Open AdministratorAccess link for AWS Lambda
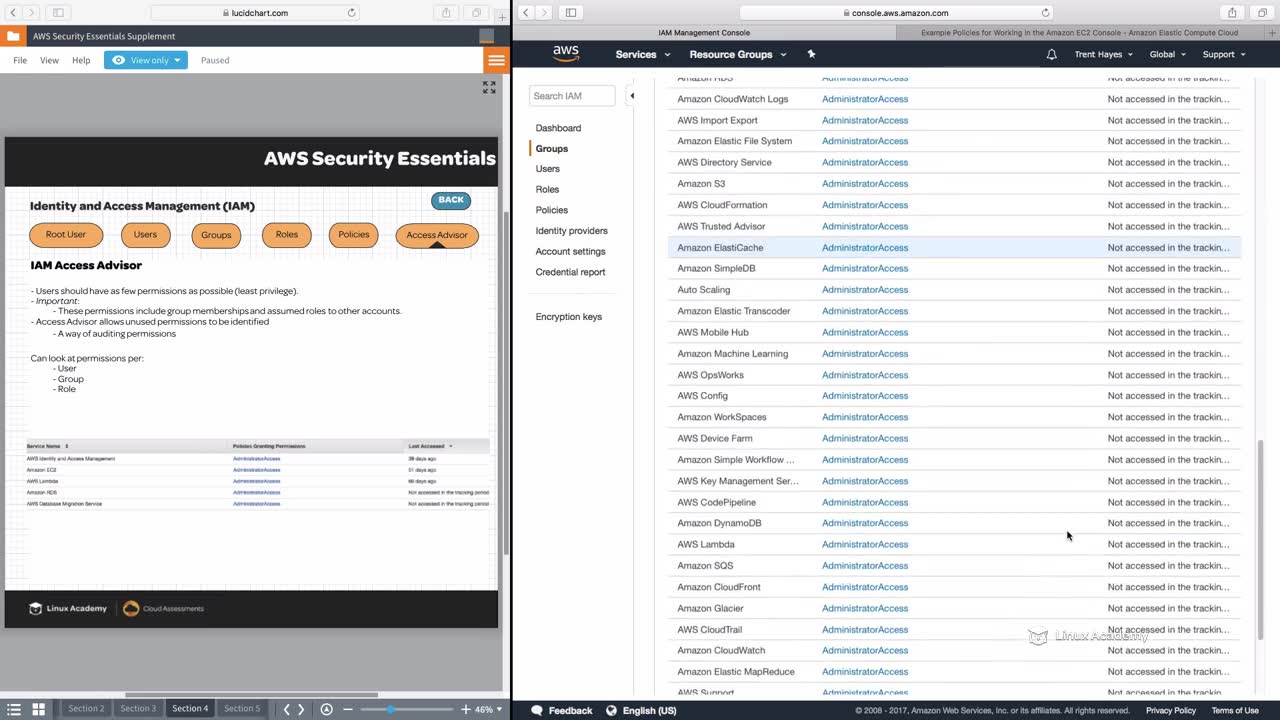 point(865,544)
